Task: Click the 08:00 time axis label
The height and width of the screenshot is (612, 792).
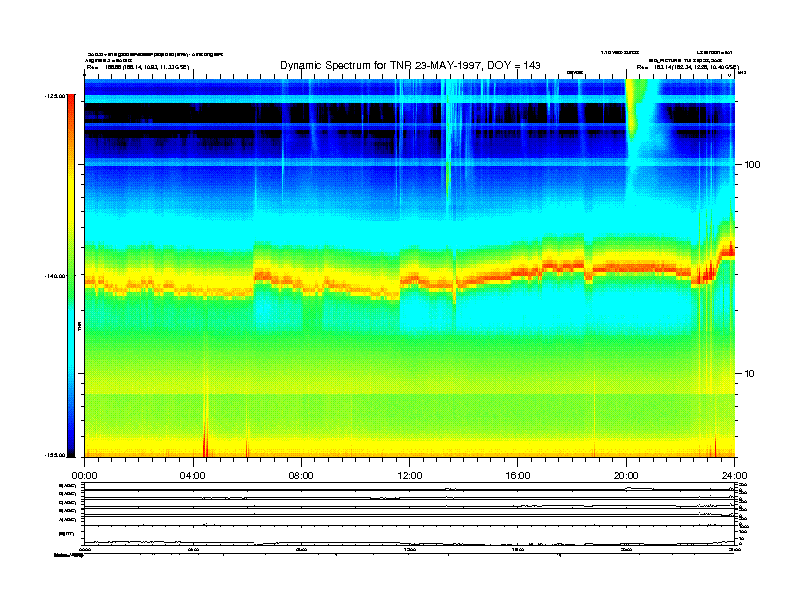Action: point(301,476)
